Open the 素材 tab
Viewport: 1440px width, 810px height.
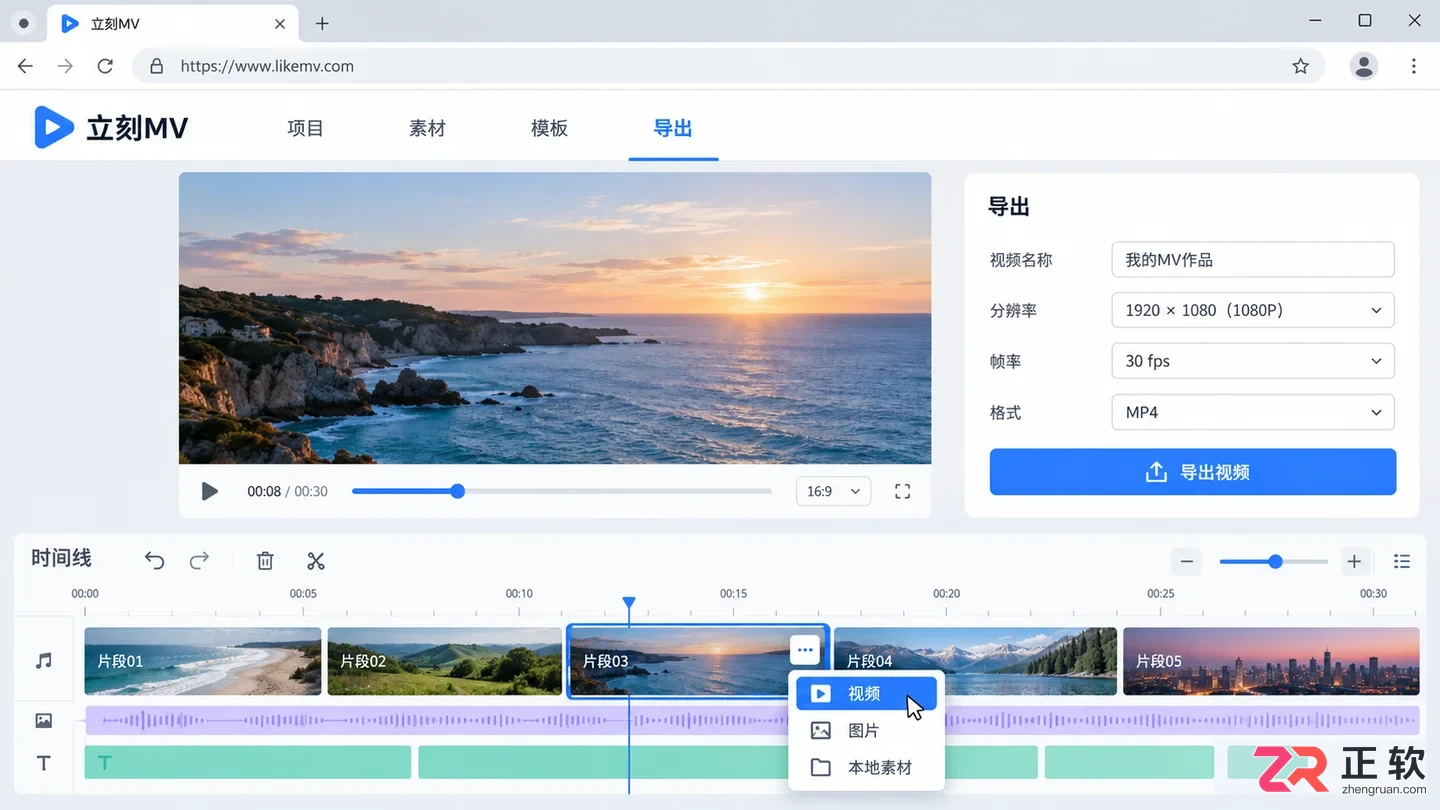pos(427,128)
